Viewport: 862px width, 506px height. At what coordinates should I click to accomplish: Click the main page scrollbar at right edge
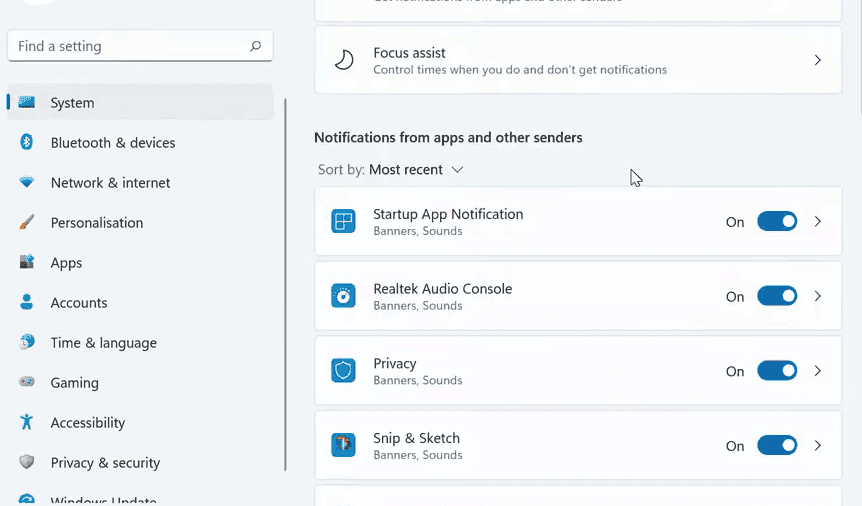click(x=859, y=55)
